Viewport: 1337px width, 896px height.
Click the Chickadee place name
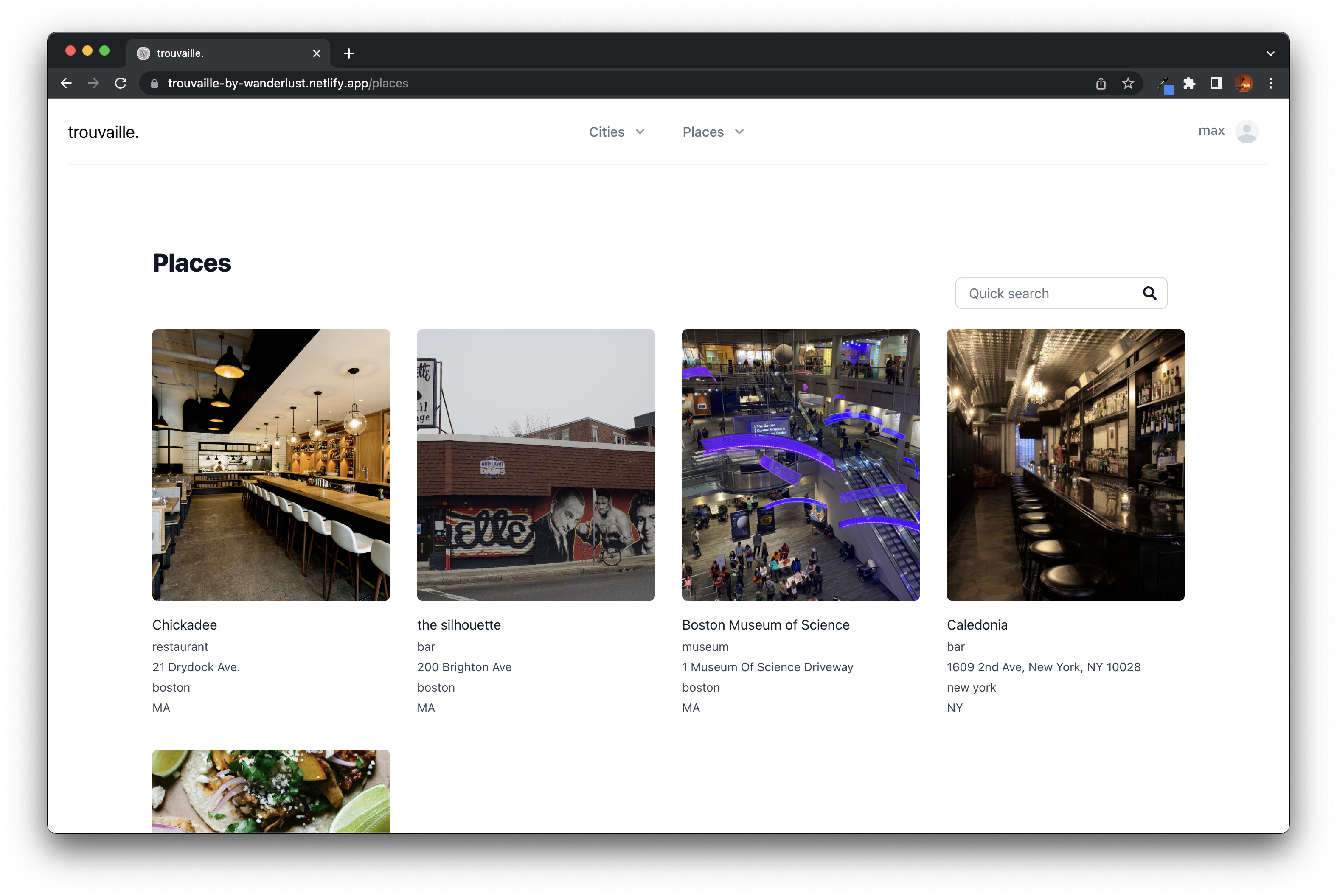[x=185, y=624]
